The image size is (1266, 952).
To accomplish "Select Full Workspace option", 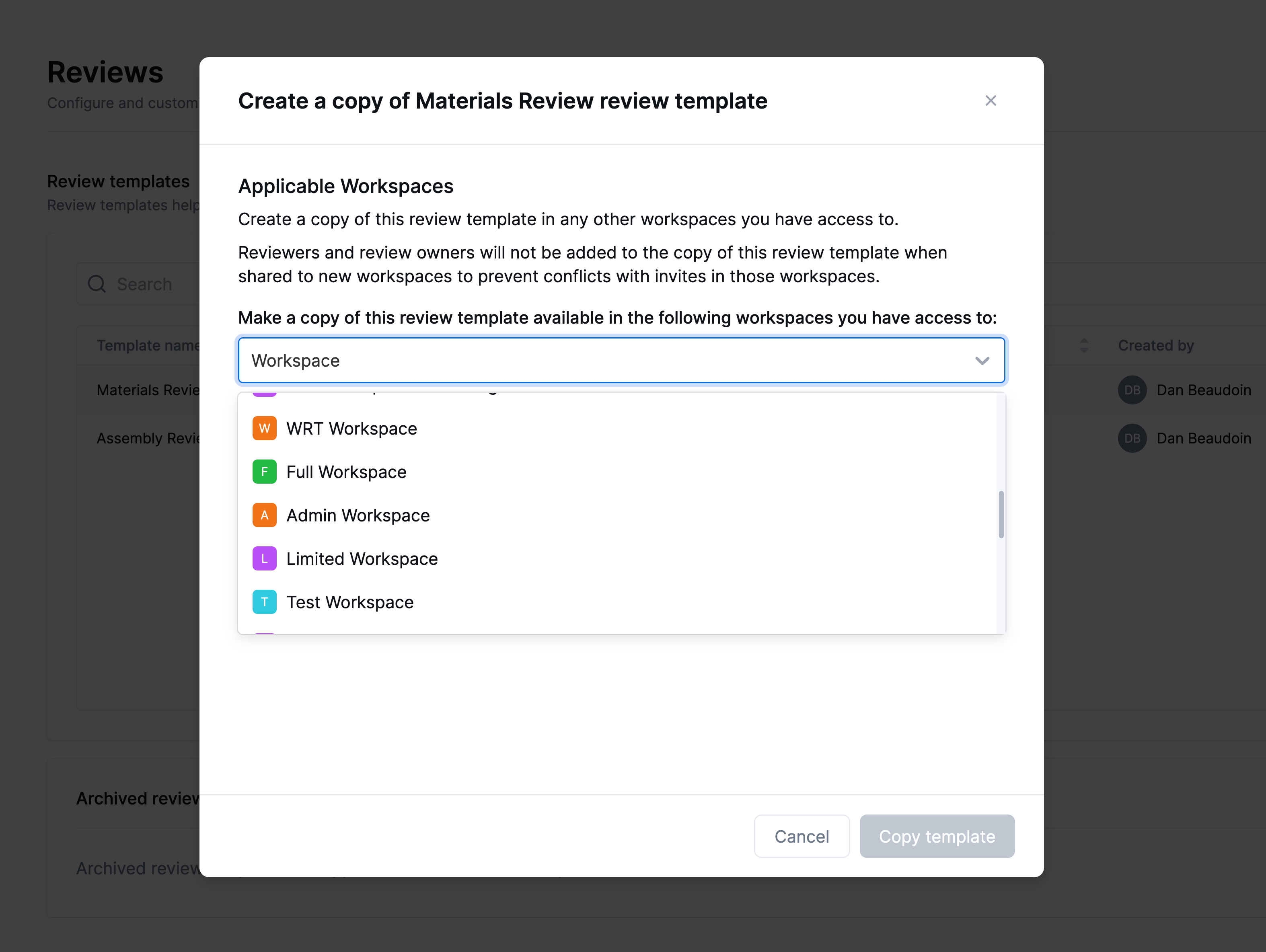I will point(618,472).
